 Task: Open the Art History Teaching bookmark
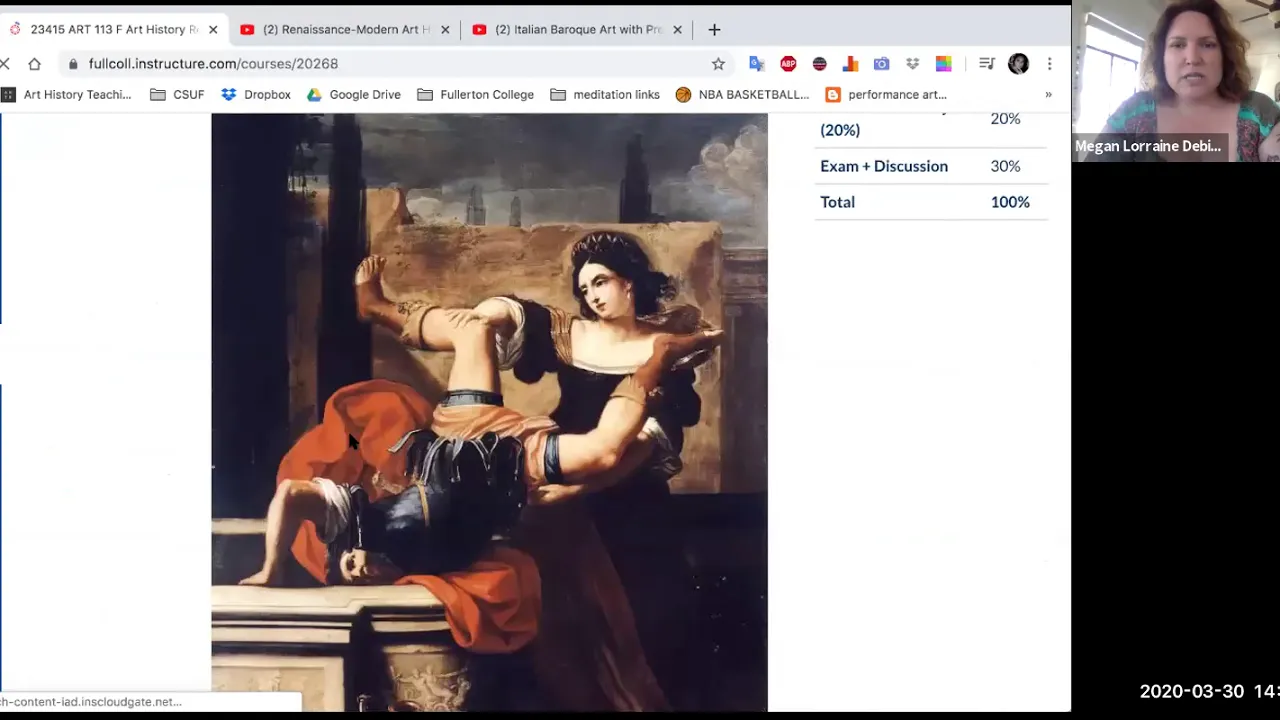coord(77,95)
